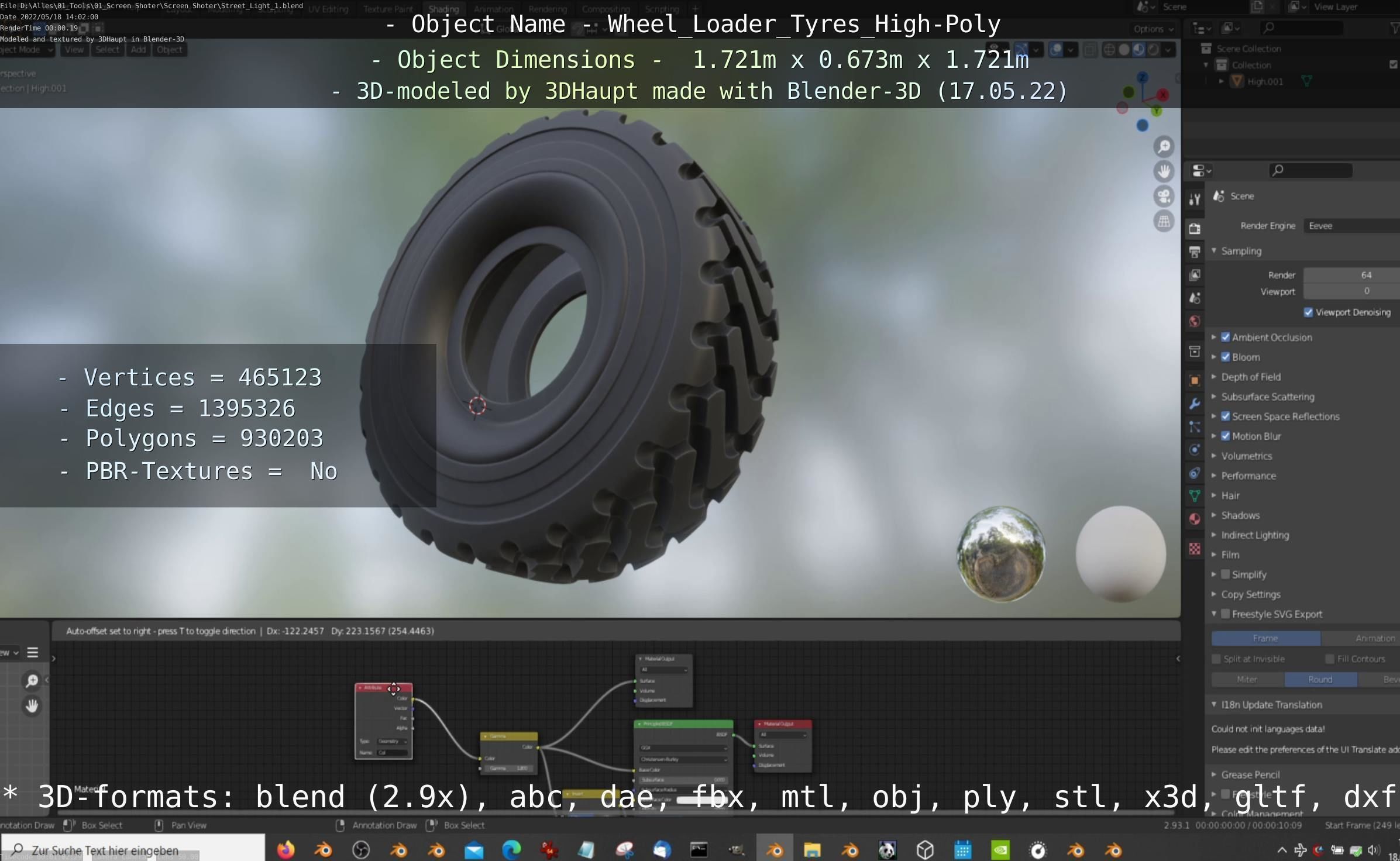Choose Miter line join option

[1247, 679]
